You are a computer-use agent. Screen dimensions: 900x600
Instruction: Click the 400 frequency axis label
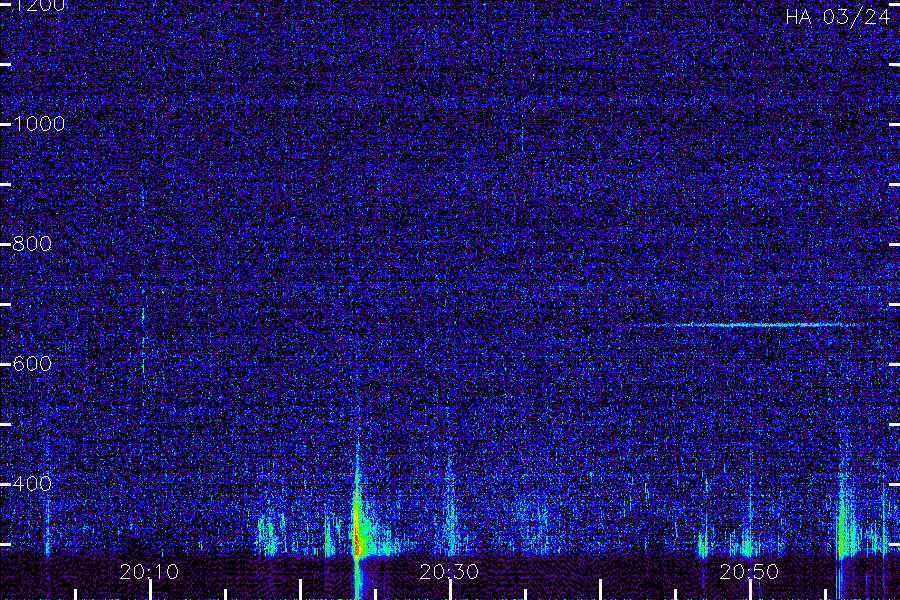click(32, 483)
